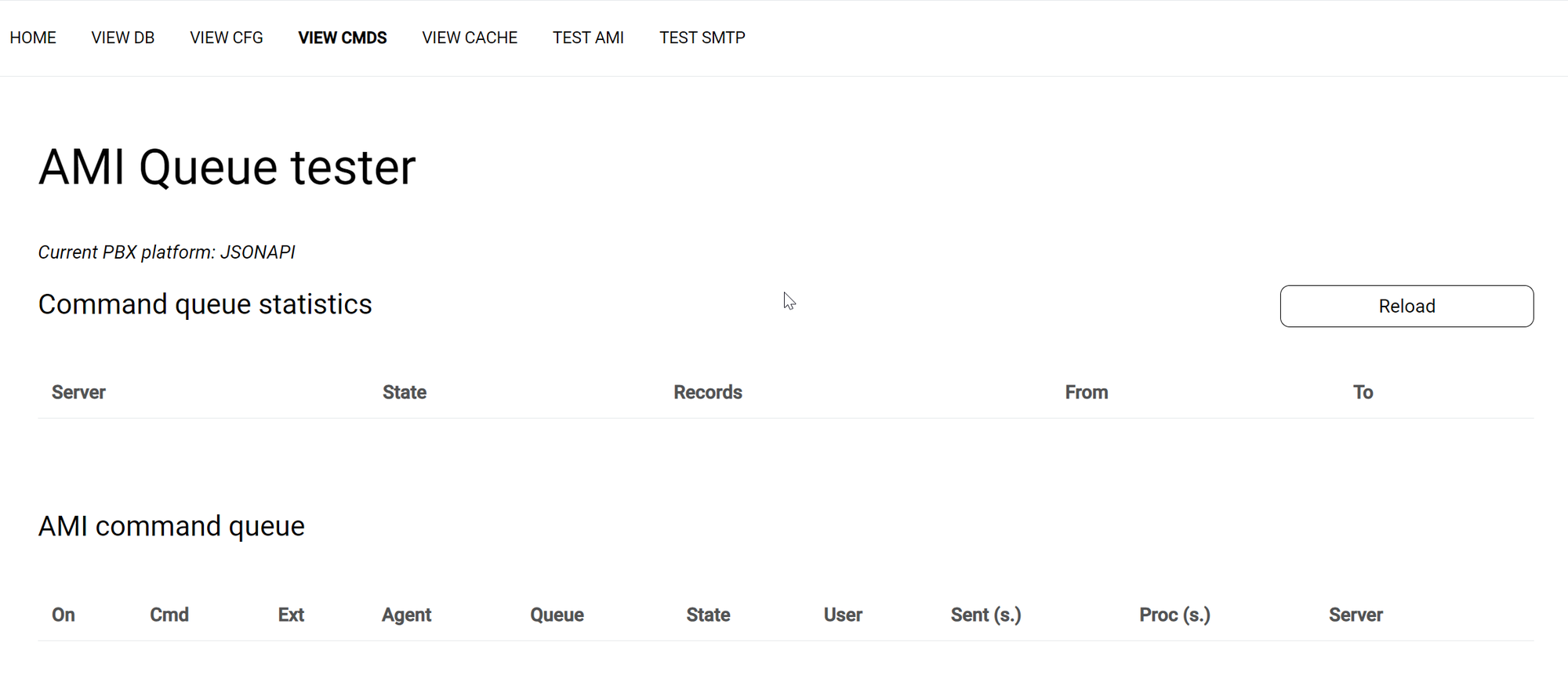Click the To column header
This screenshot has height=693, width=1568.
coord(1363,392)
